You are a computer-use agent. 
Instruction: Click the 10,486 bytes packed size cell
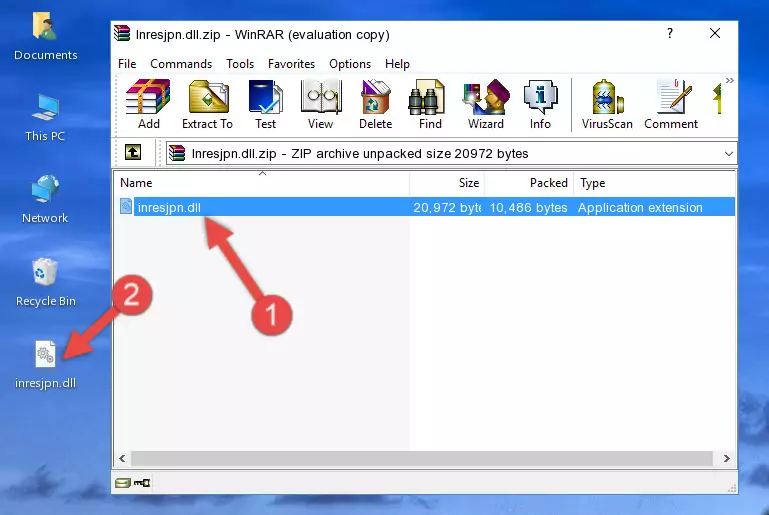pyautogui.click(x=528, y=207)
